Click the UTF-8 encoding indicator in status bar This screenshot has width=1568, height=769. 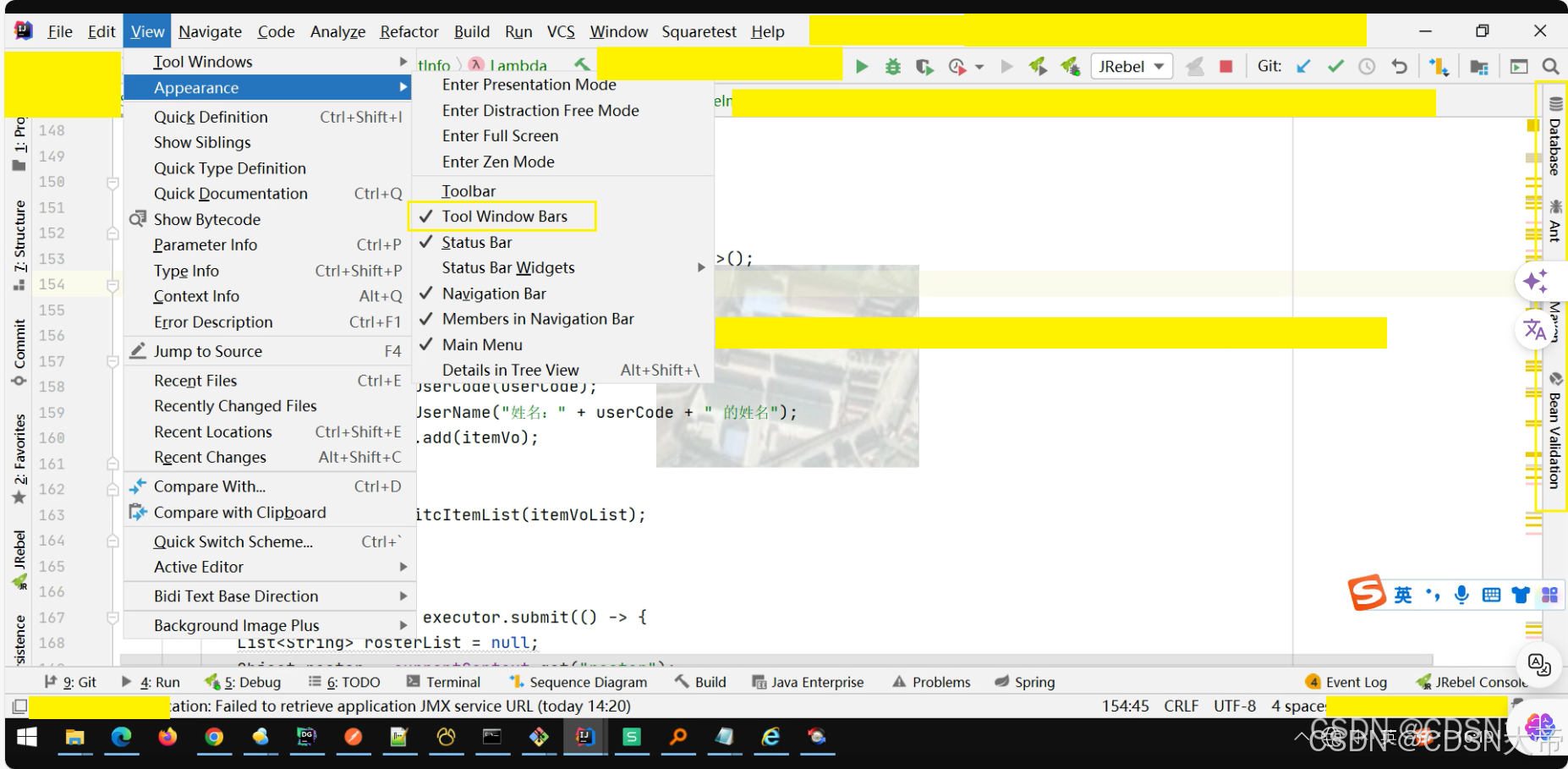click(x=1234, y=706)
